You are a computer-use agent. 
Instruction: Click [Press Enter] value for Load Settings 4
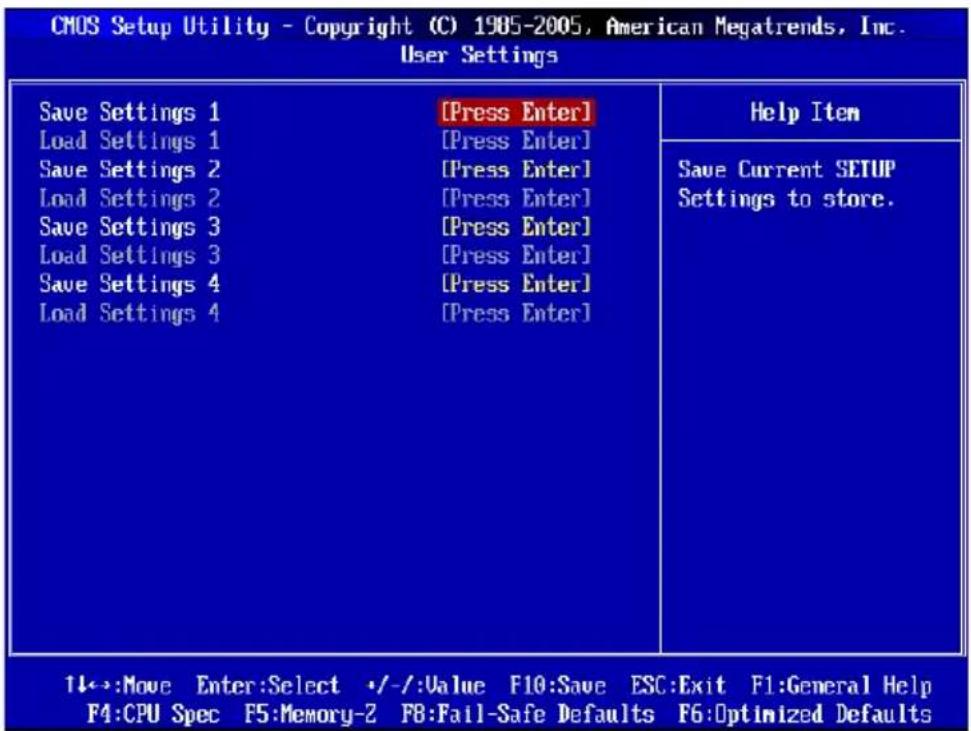point(516,313)
